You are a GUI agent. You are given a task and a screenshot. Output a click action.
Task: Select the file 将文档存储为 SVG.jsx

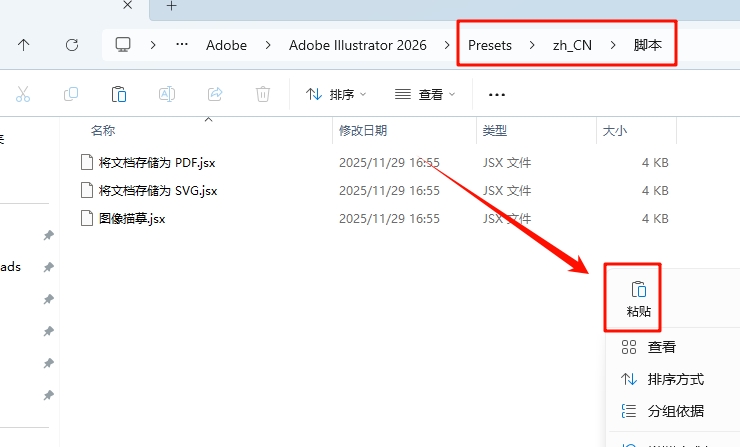coord(157,190)
